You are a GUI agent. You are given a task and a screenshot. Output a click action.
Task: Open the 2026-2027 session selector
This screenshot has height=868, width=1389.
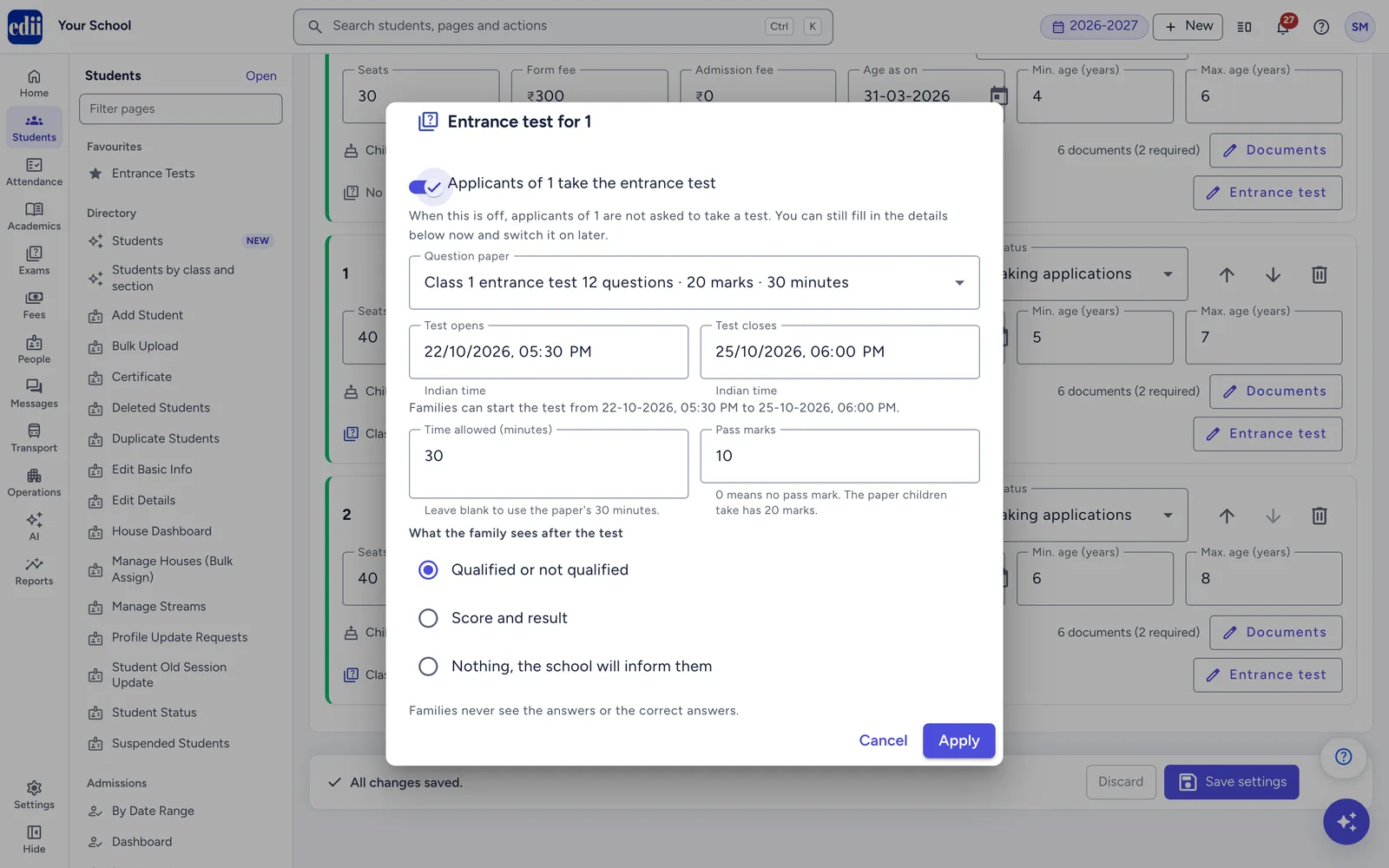point(1094,26)
